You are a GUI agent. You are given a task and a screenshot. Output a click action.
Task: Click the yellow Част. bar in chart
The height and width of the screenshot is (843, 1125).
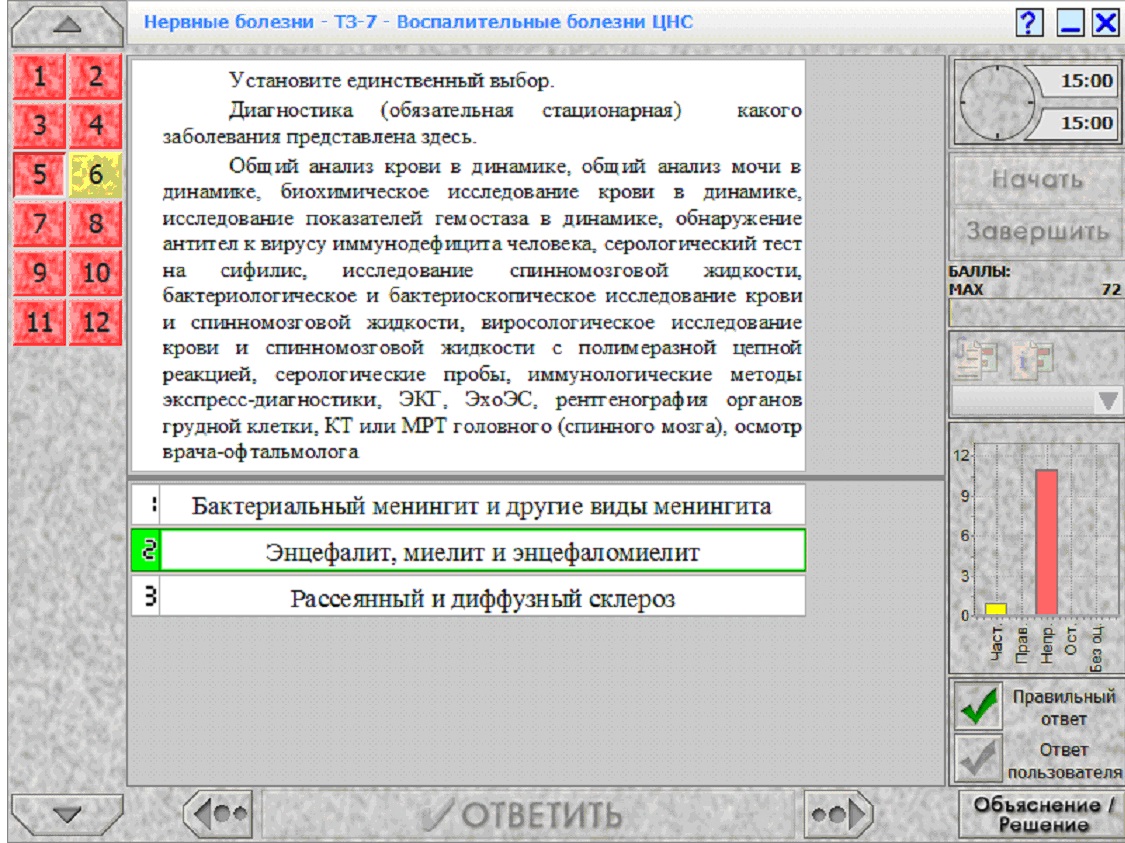(996, 608)
